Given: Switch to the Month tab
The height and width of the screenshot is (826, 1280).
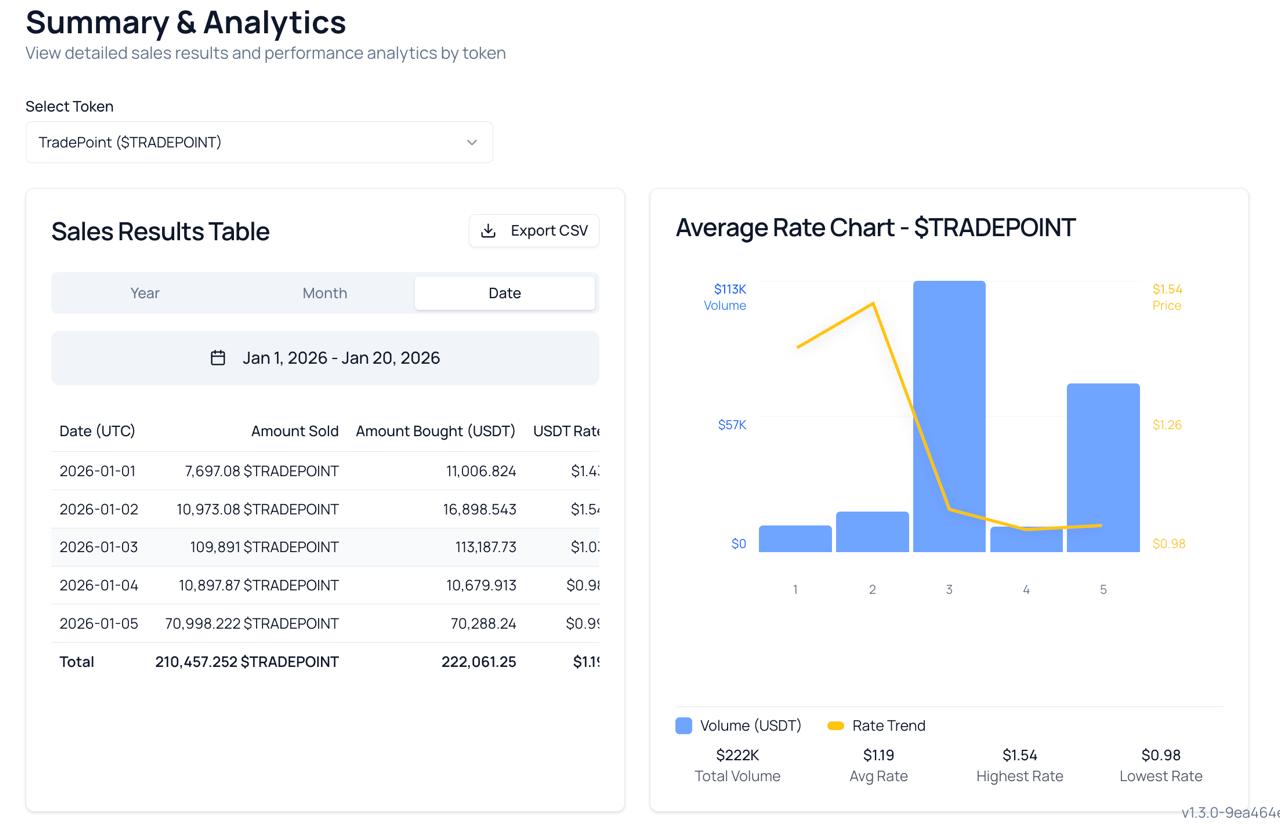Looking at the screenshot, I should pyautogui.click(x=324, y=292).
